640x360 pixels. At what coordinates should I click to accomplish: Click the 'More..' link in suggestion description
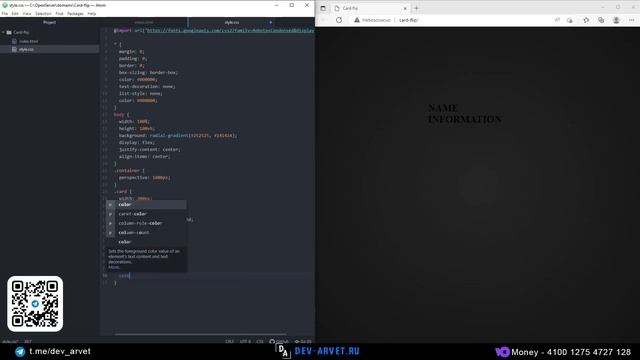coord(114,267)
